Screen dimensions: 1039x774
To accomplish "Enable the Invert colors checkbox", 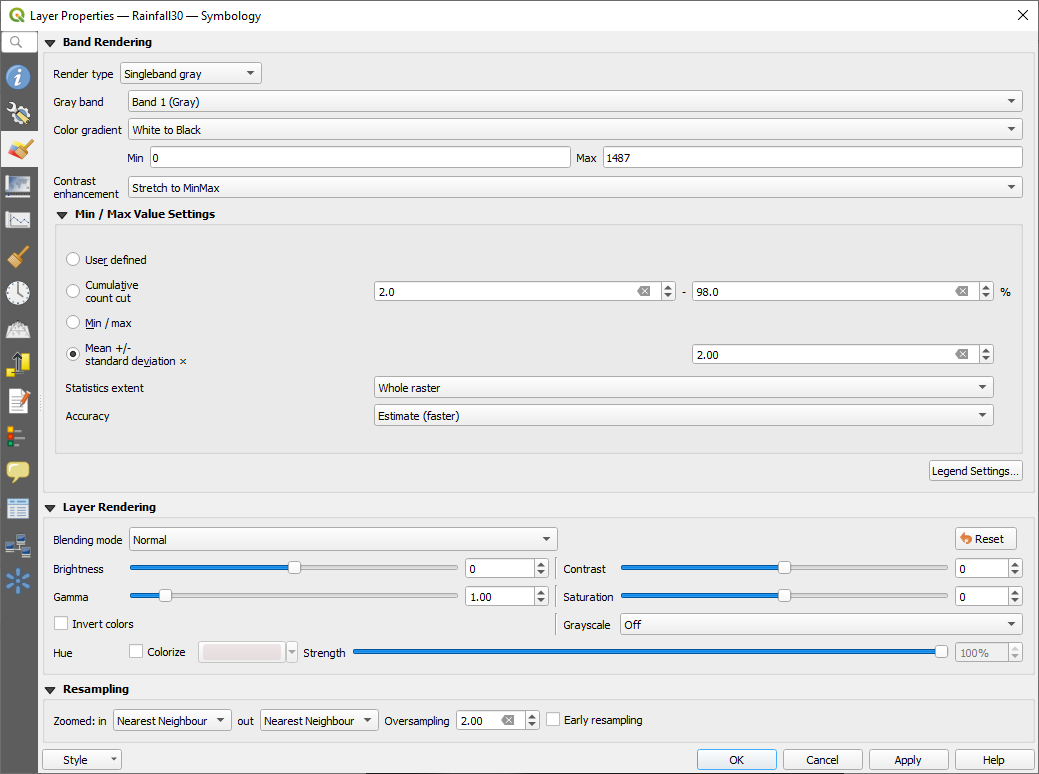I will tap(62, 624).
